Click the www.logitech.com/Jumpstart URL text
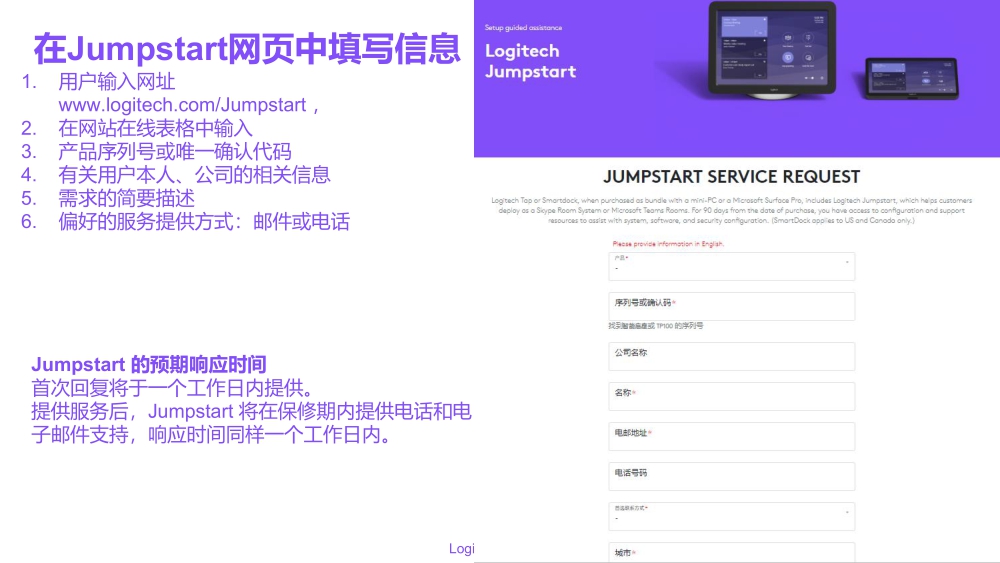The height and width of the screenshot is (563, 1000). click(182, 105)
